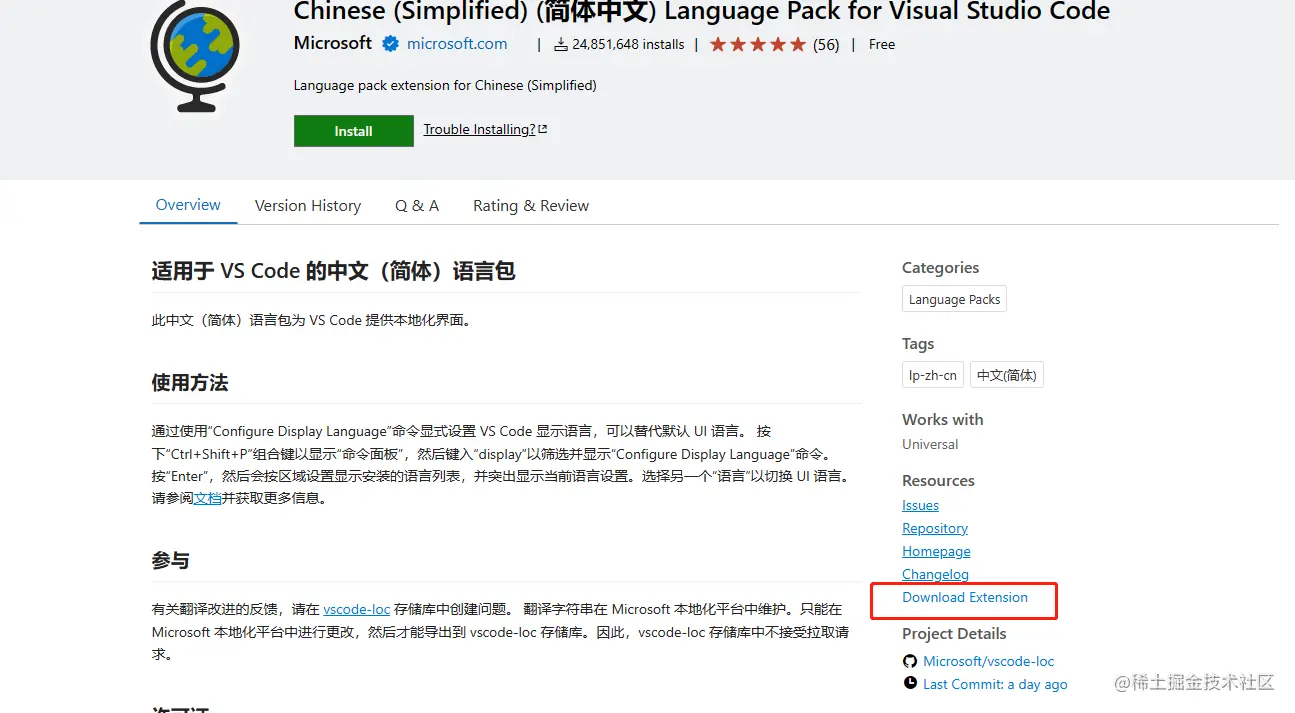Click the installs download icon
This screenshot has width=1295, height=713.
coord(561,45)
